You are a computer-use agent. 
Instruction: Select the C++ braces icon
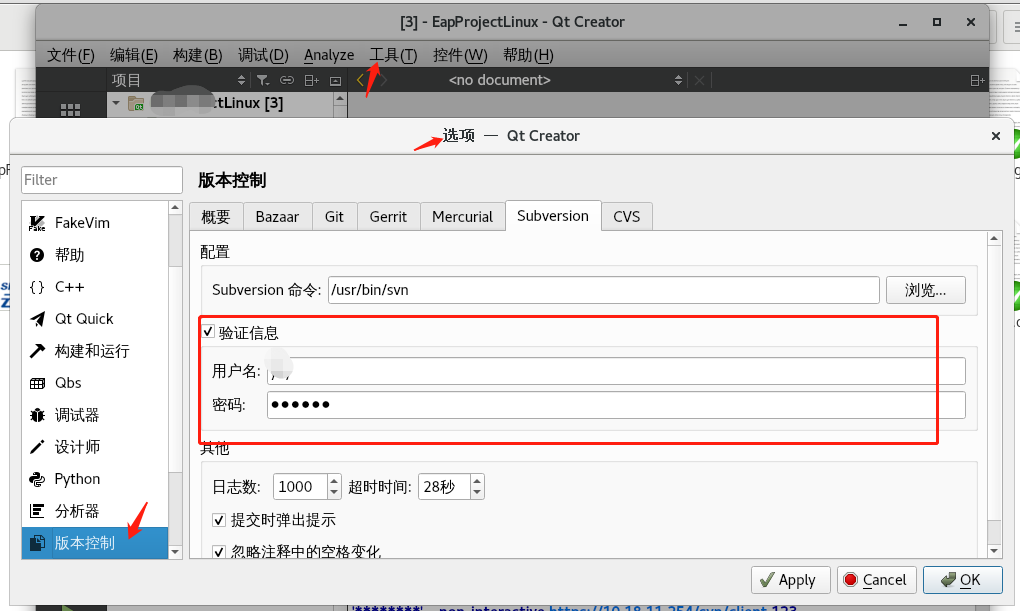click(37, 287)
